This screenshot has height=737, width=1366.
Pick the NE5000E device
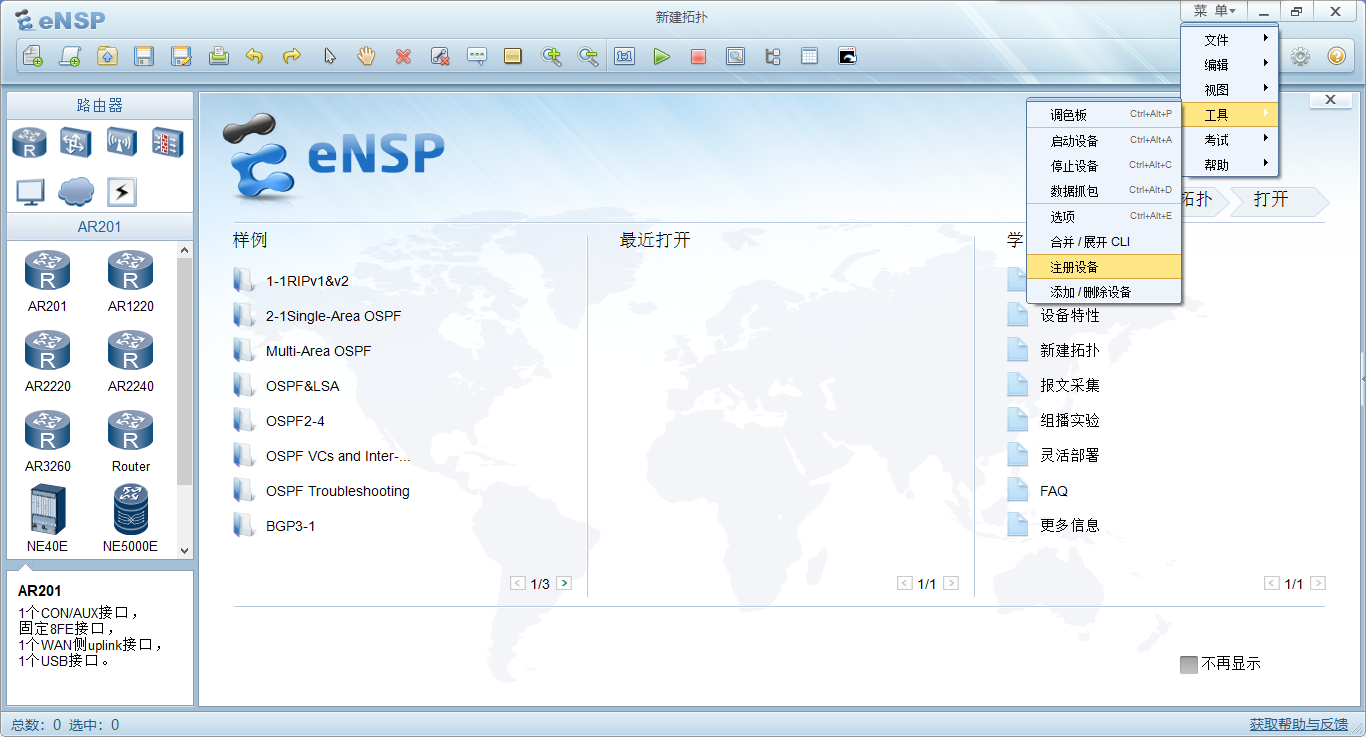coord(130,519)
